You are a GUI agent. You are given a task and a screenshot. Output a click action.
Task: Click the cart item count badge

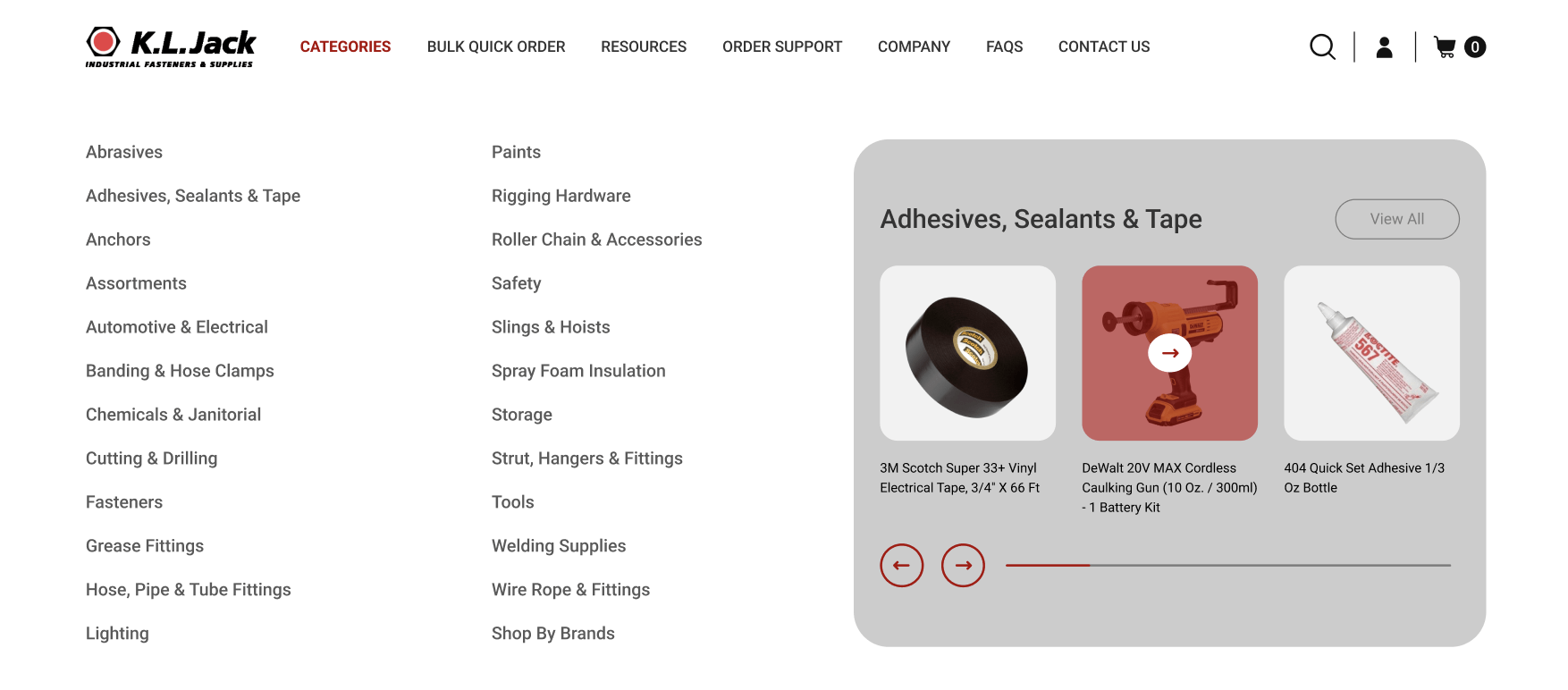(1475, 46)
